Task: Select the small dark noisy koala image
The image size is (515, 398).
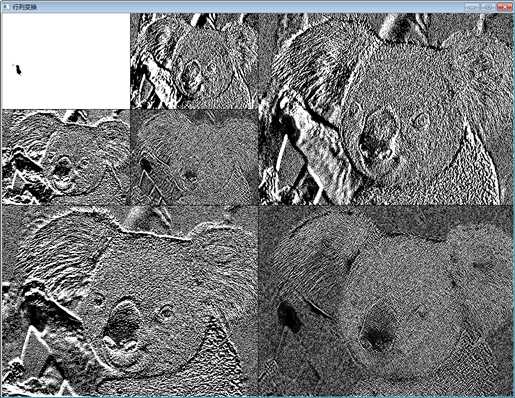Action: 194,157
